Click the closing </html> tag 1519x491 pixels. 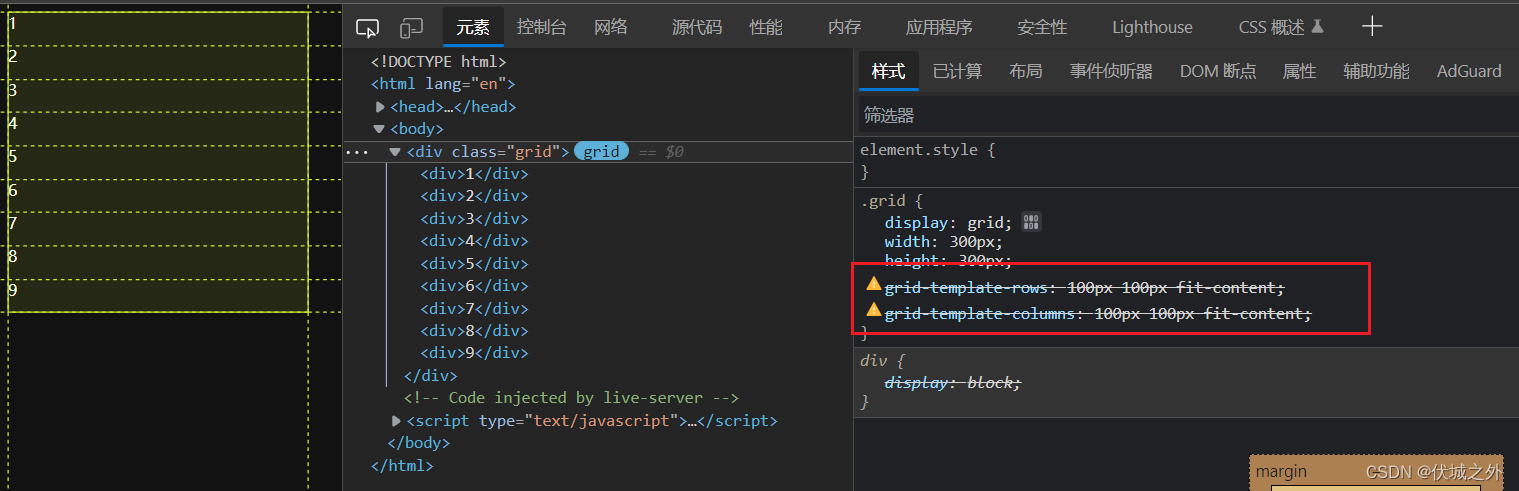(402, 466)
